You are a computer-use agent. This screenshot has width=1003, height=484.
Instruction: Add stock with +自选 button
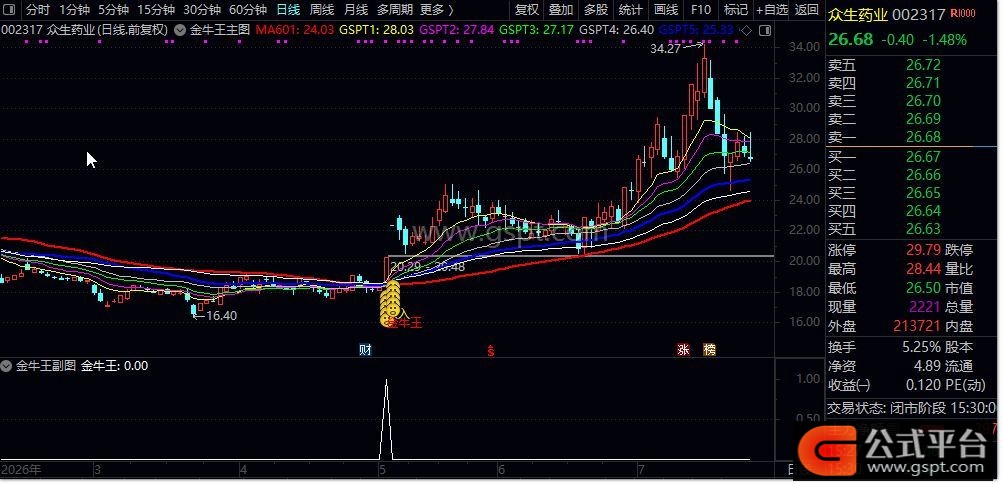point(771,10)
